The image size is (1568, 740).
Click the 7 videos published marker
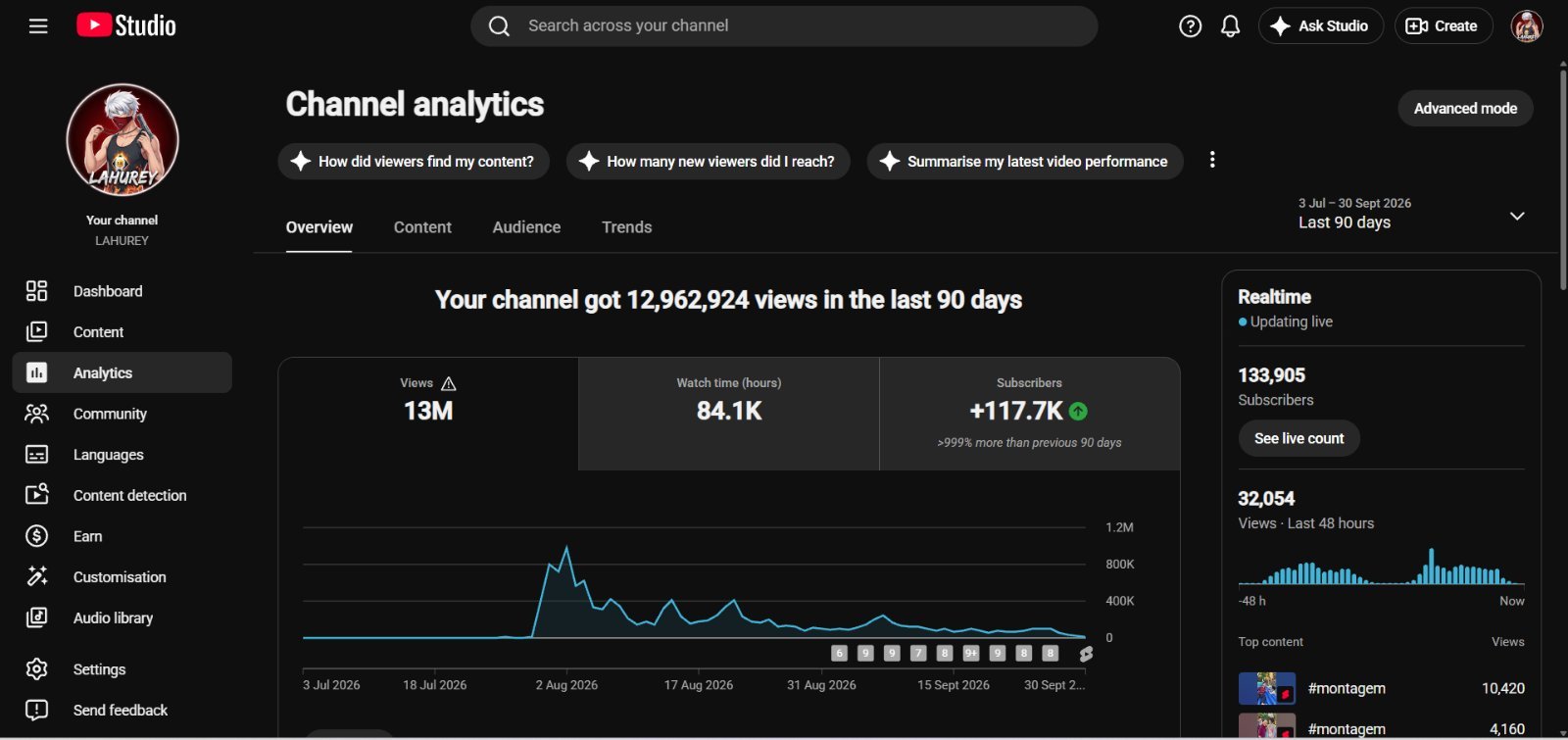(x=918, y=653)
